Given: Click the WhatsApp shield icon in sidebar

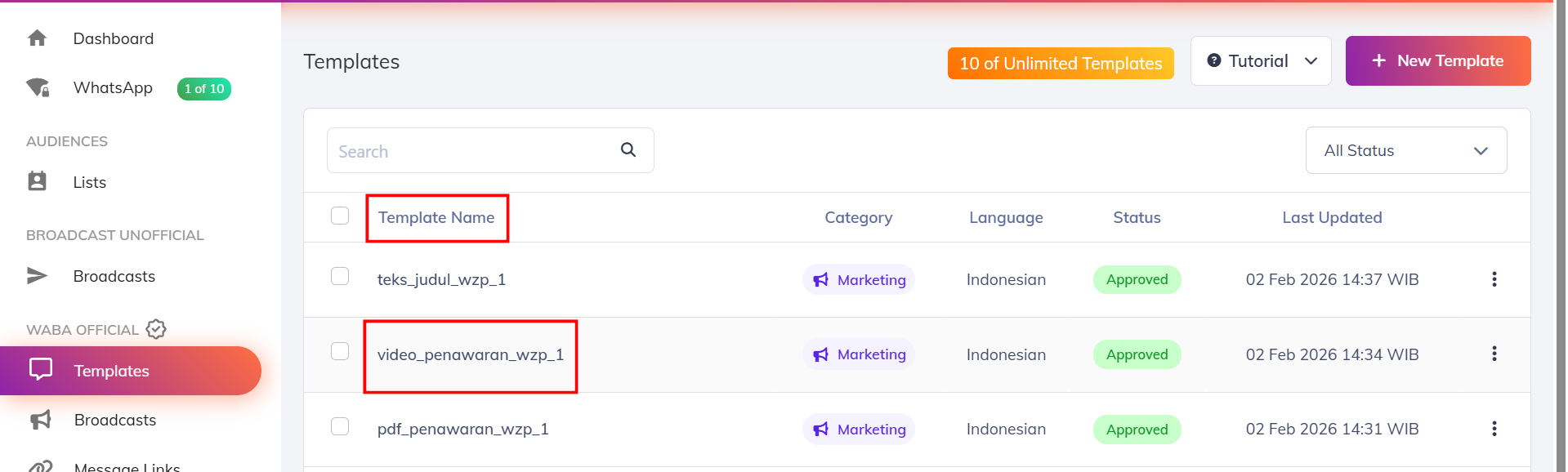Looking at the screenshot, I should [x=38, y=87].
